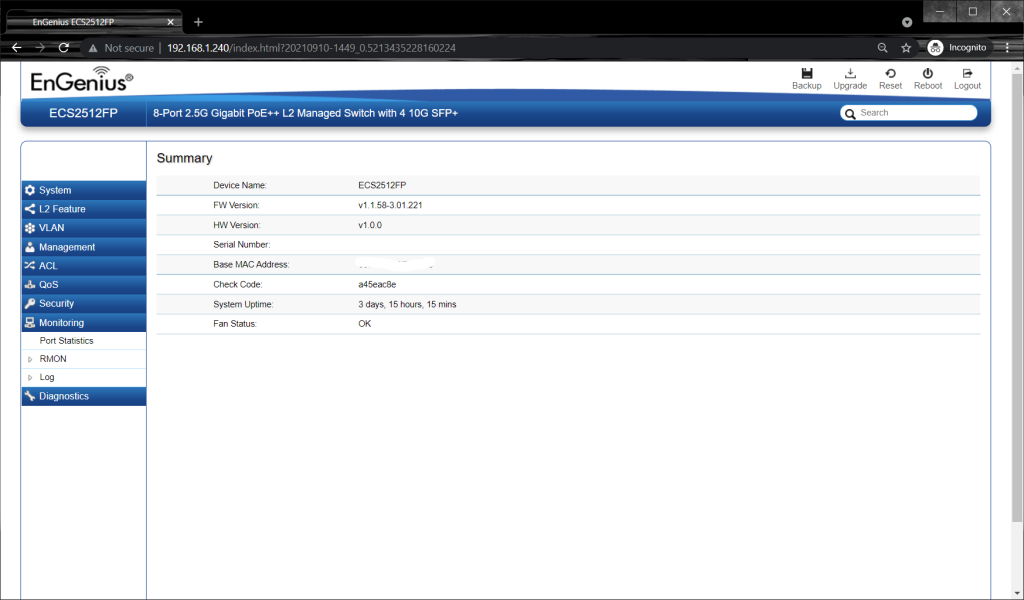Click the QoS icon in the sidebar
This screenshot has height=600, width=1024.
(30, 285)
